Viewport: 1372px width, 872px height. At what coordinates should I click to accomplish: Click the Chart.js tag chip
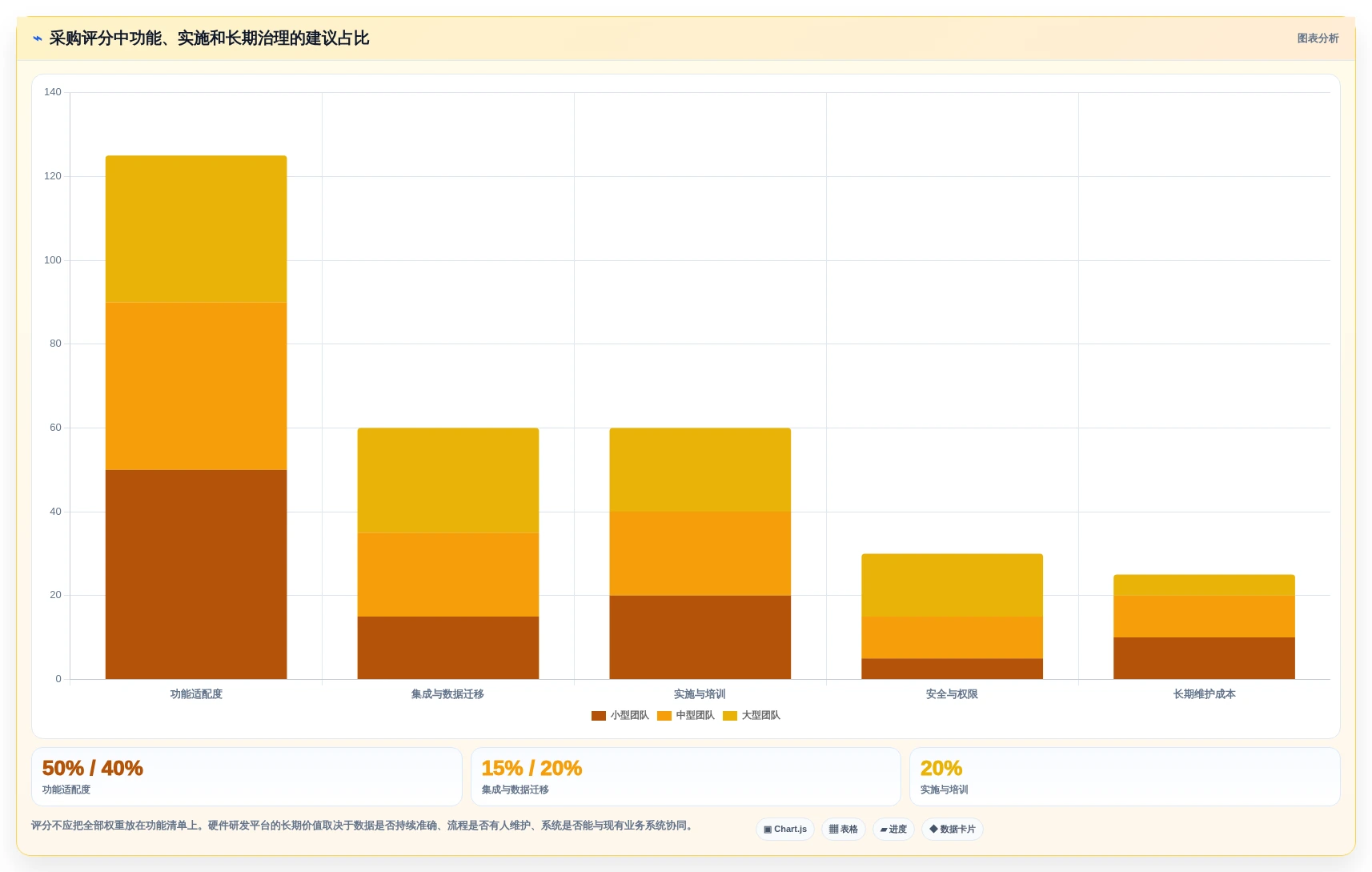tap(785, 830)
